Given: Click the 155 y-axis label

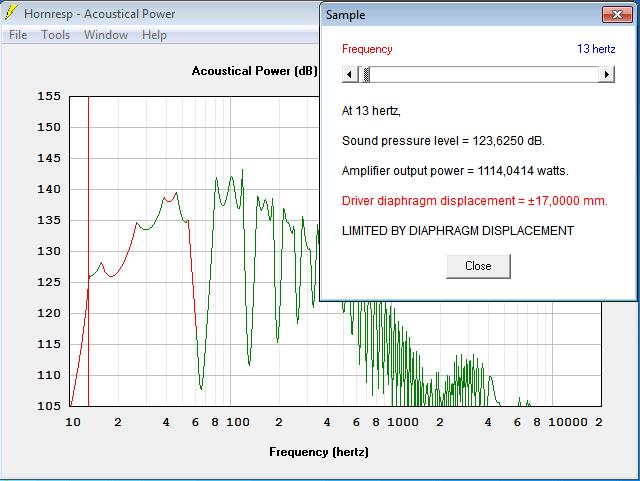Looking at the screenshot, I should 49,96.
